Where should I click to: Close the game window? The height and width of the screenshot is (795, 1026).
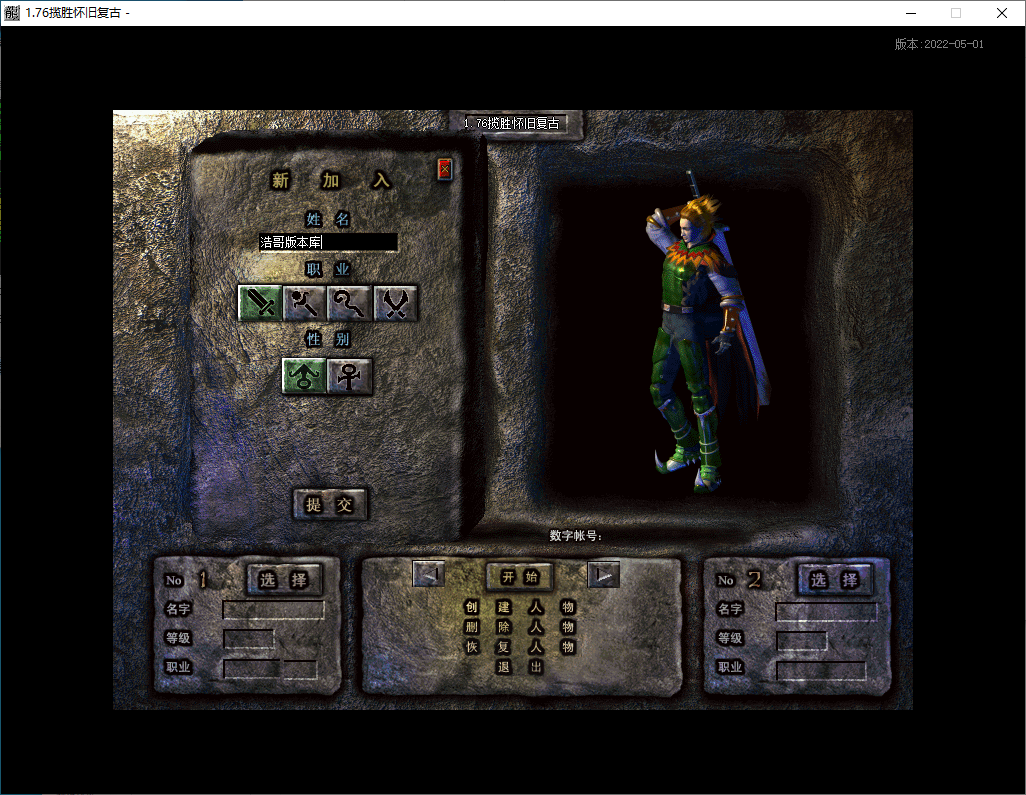(x=1001, y=13)
